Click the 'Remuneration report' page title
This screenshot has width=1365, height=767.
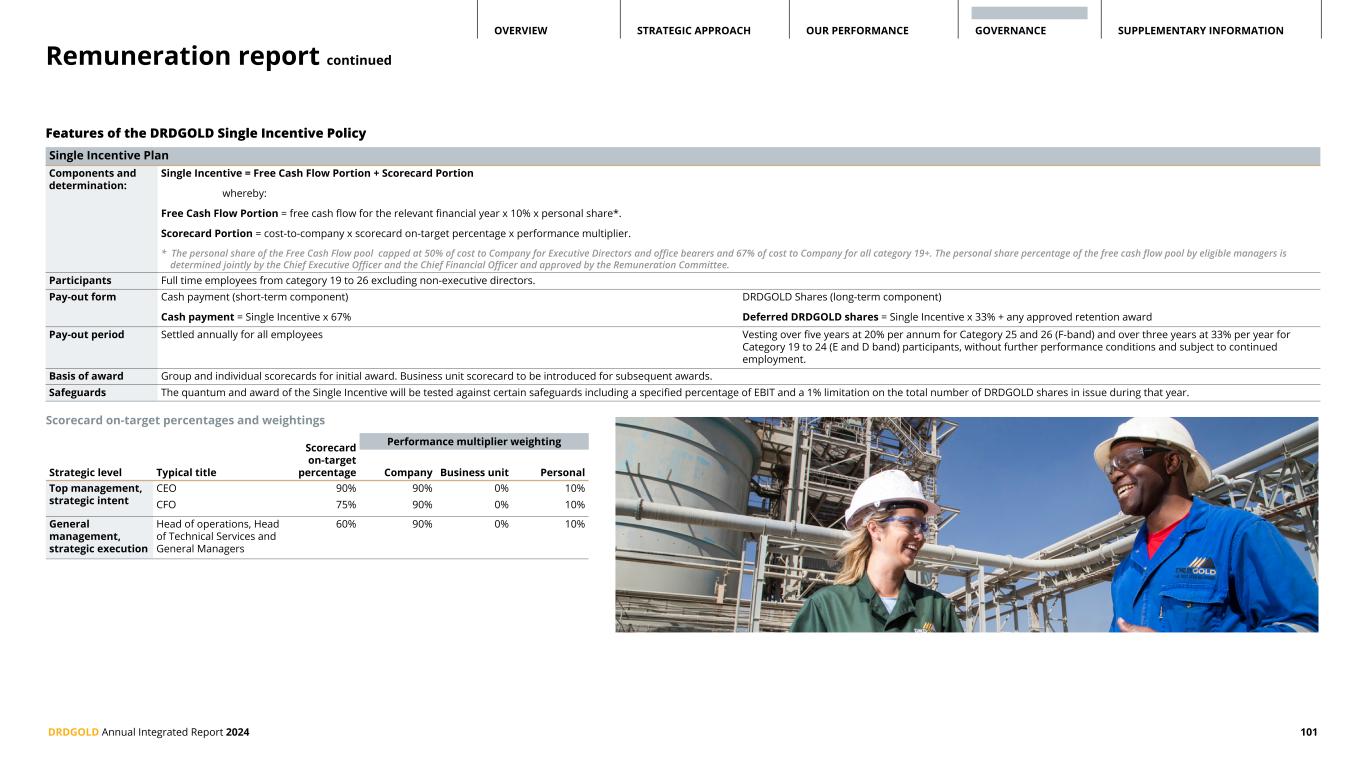182,57
